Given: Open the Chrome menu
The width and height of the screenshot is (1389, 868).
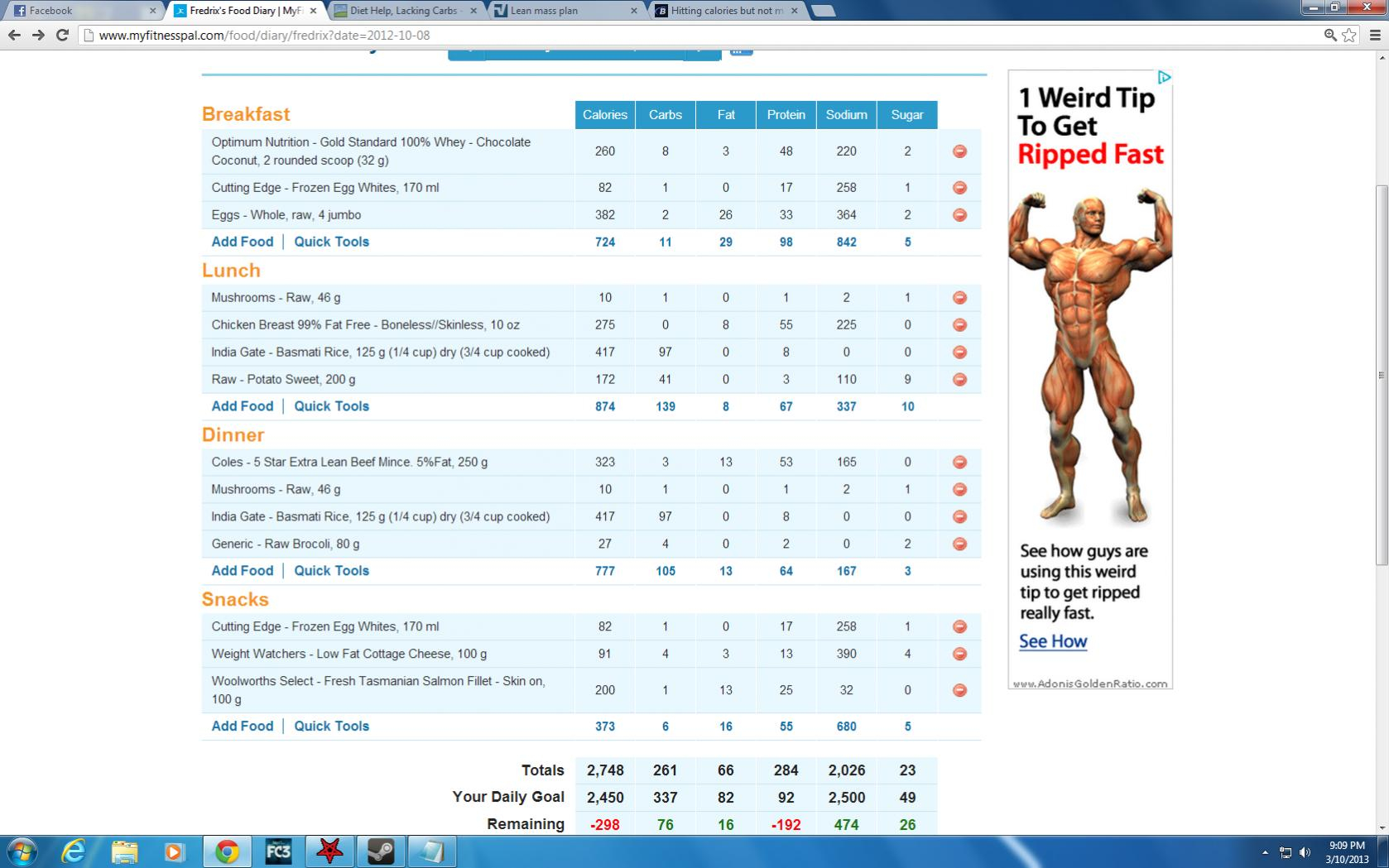Looking at the screenshot, I should [x=1374, y=35].
